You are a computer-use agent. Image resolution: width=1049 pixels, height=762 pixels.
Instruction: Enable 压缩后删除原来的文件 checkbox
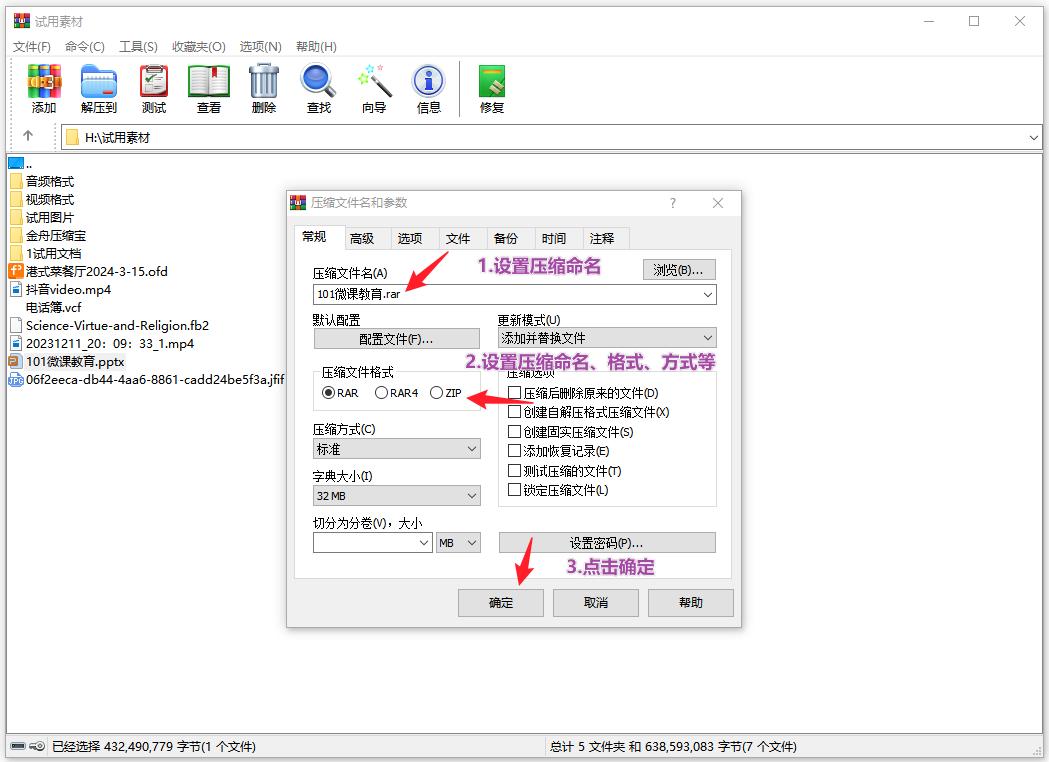[515, 393]
